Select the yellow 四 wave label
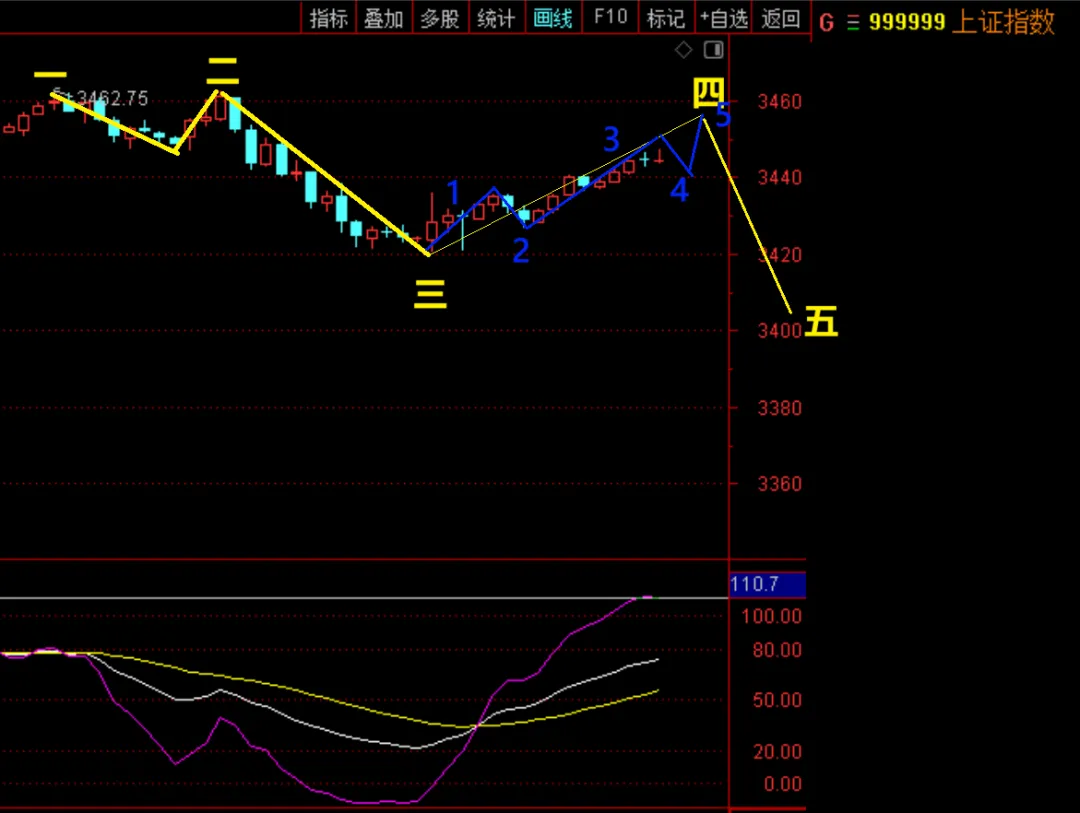 (x=707, y=93)
